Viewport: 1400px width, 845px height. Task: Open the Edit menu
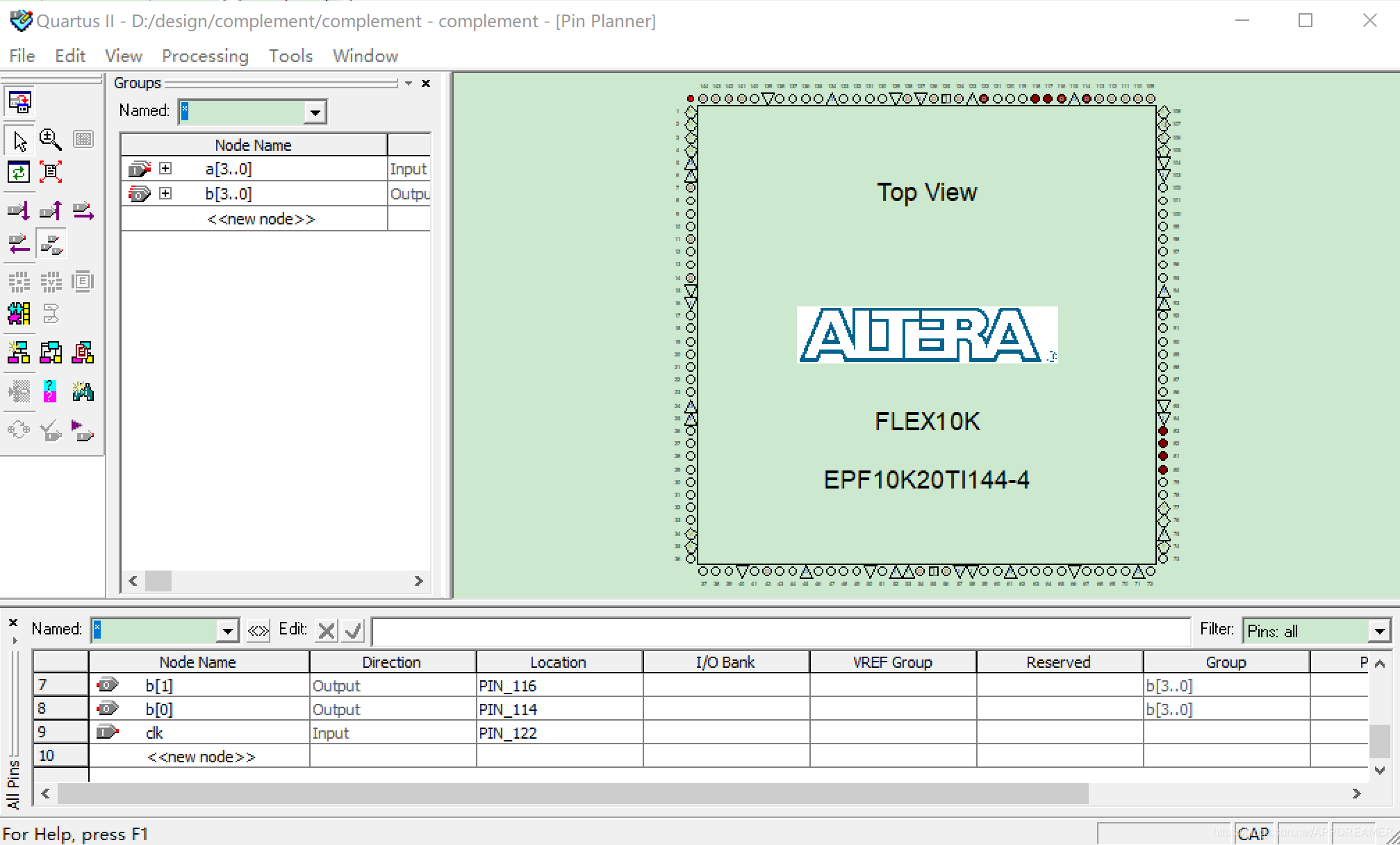tap(70, 56)
